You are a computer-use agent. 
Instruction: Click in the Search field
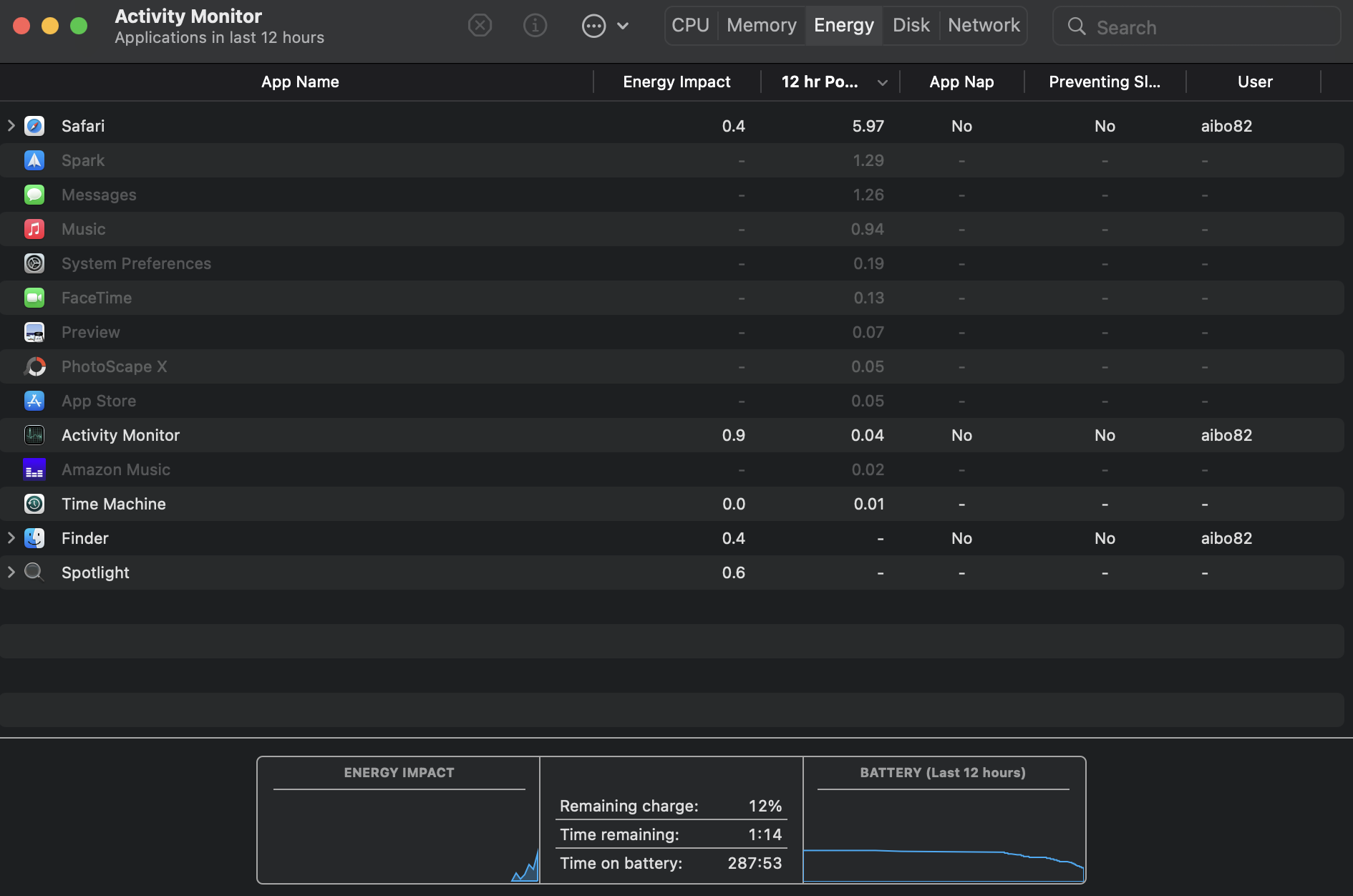(x=1197, y=26)
